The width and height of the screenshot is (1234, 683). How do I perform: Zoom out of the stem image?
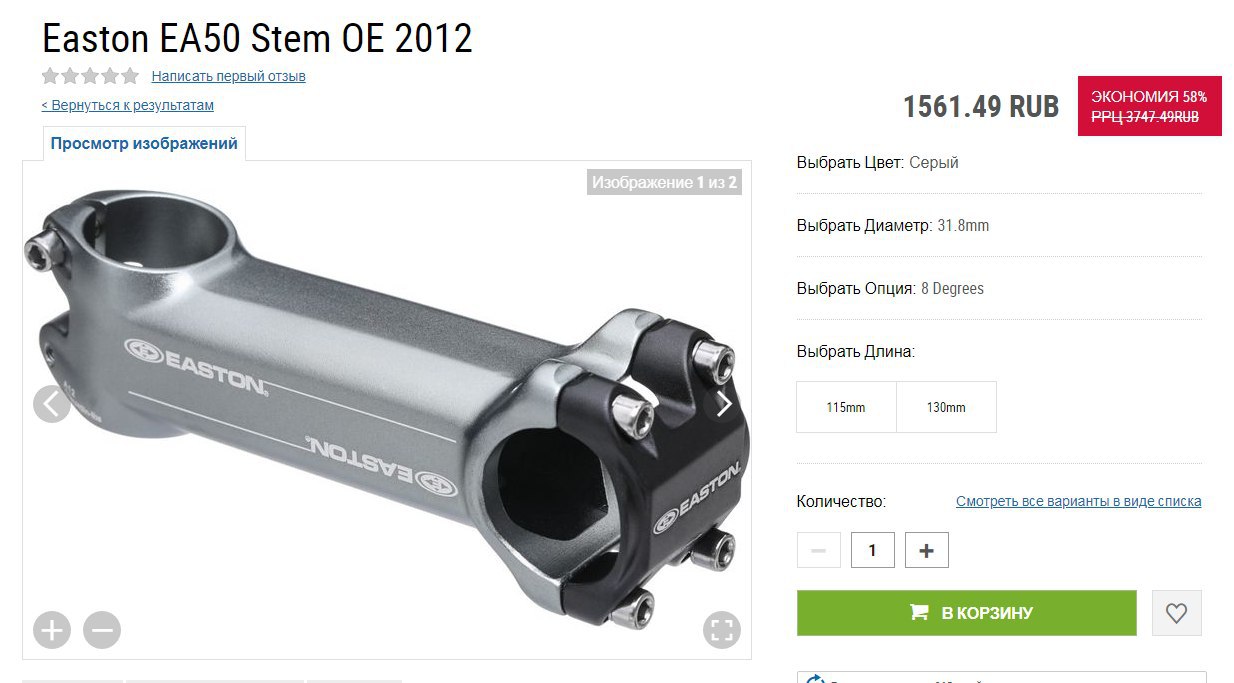point(102,630)
